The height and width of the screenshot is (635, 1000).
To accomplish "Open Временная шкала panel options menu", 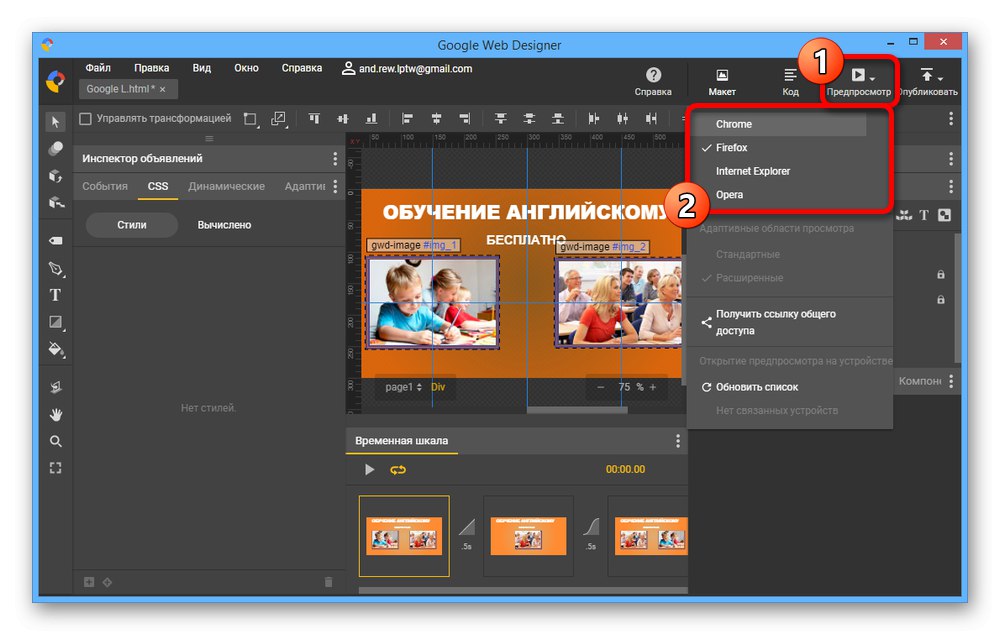I will [677, 441].
